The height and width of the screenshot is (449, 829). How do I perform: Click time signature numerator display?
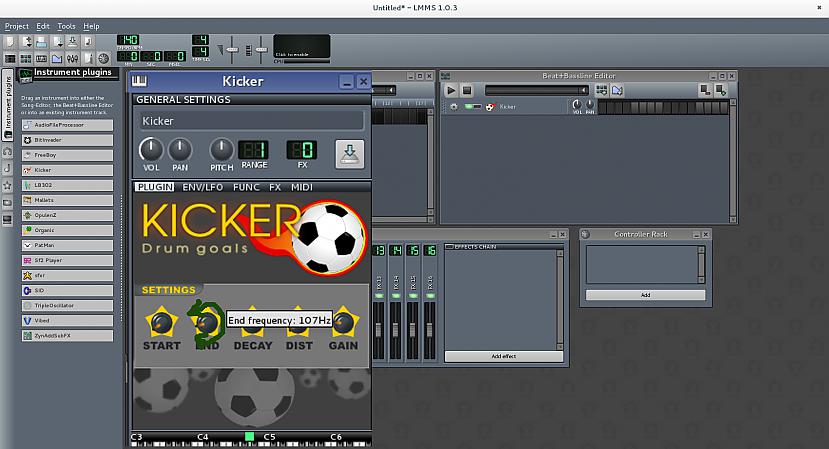tap(200, 40)
